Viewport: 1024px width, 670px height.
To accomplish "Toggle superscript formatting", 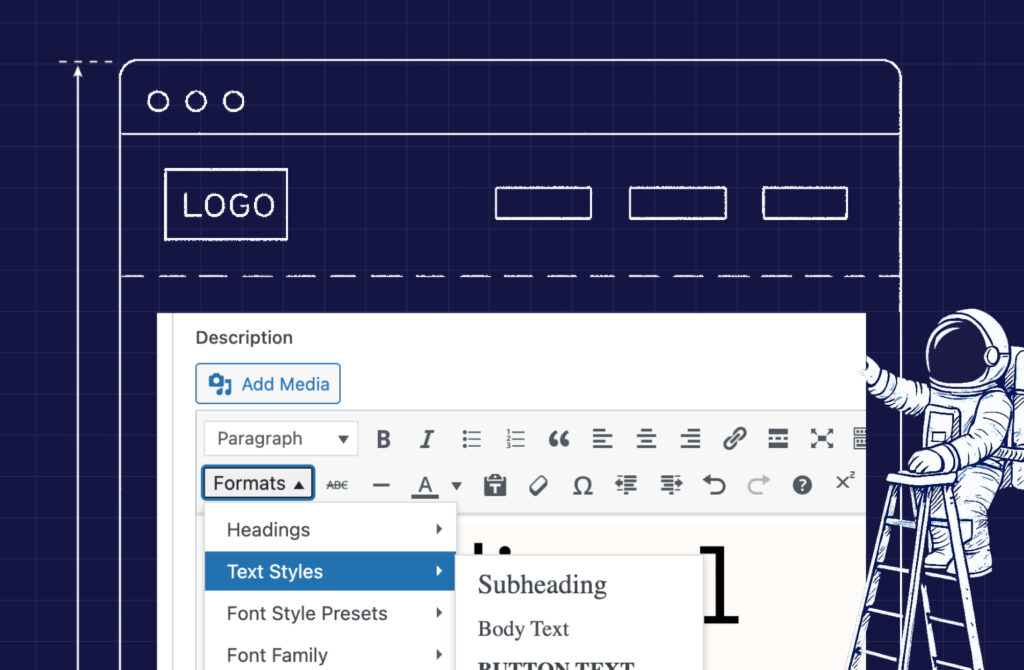I will [845, 482].
